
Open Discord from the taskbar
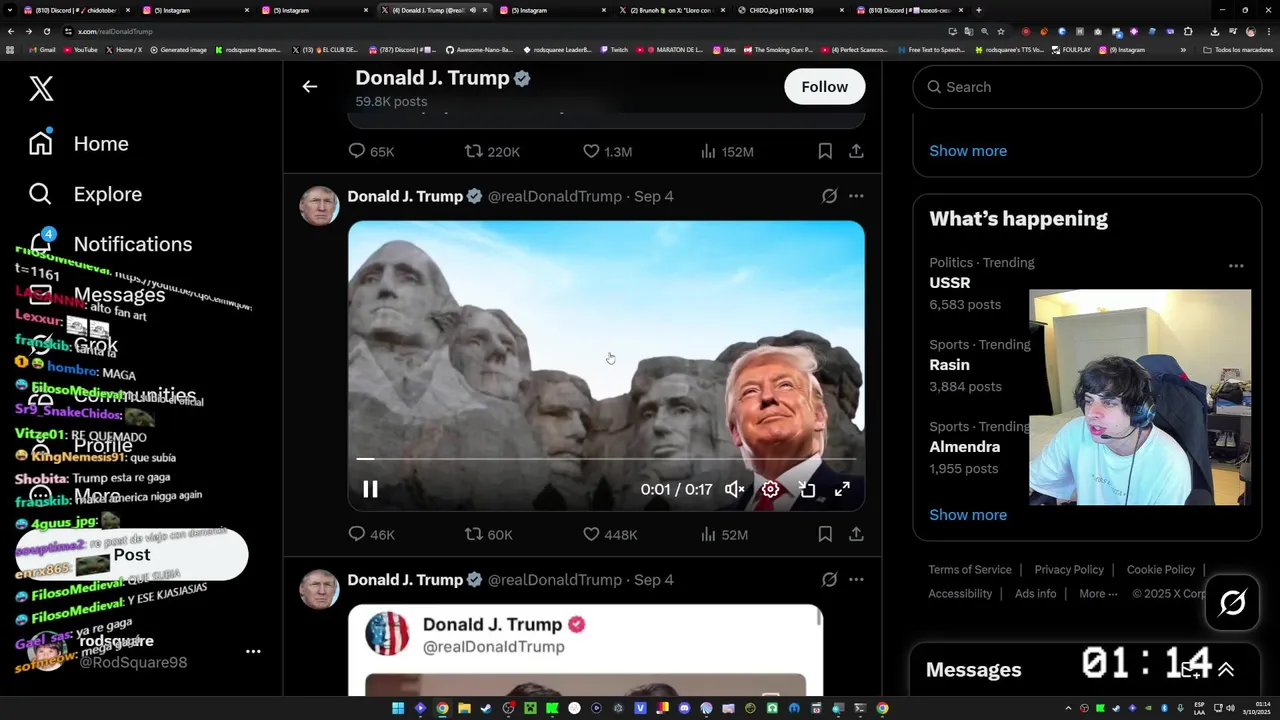pos(684,708)
